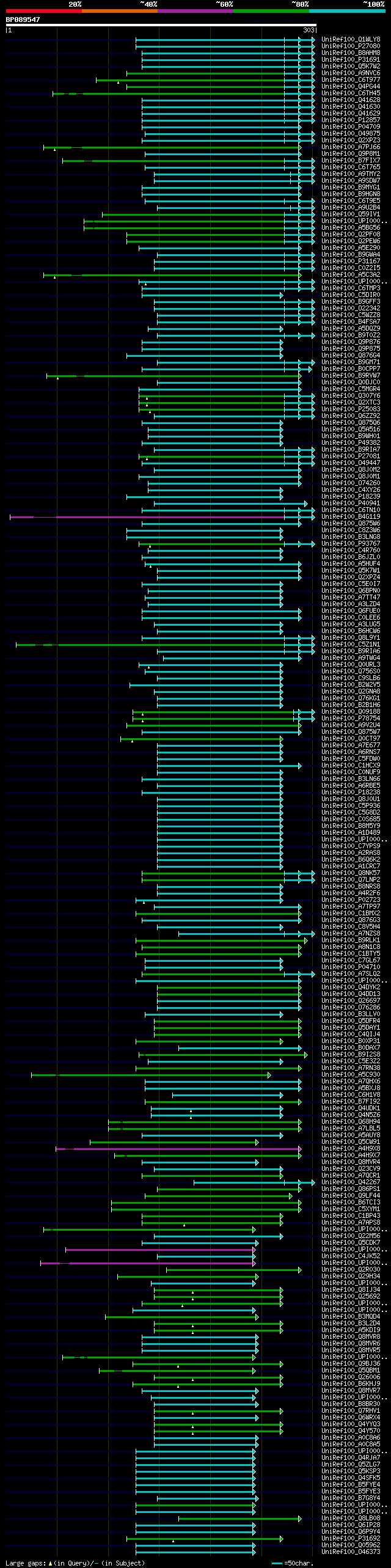Viewport: 391px width, 1568px height.
Task: Select the UniRef100_Q8L9Y1 label
Action: click(351, 637)
